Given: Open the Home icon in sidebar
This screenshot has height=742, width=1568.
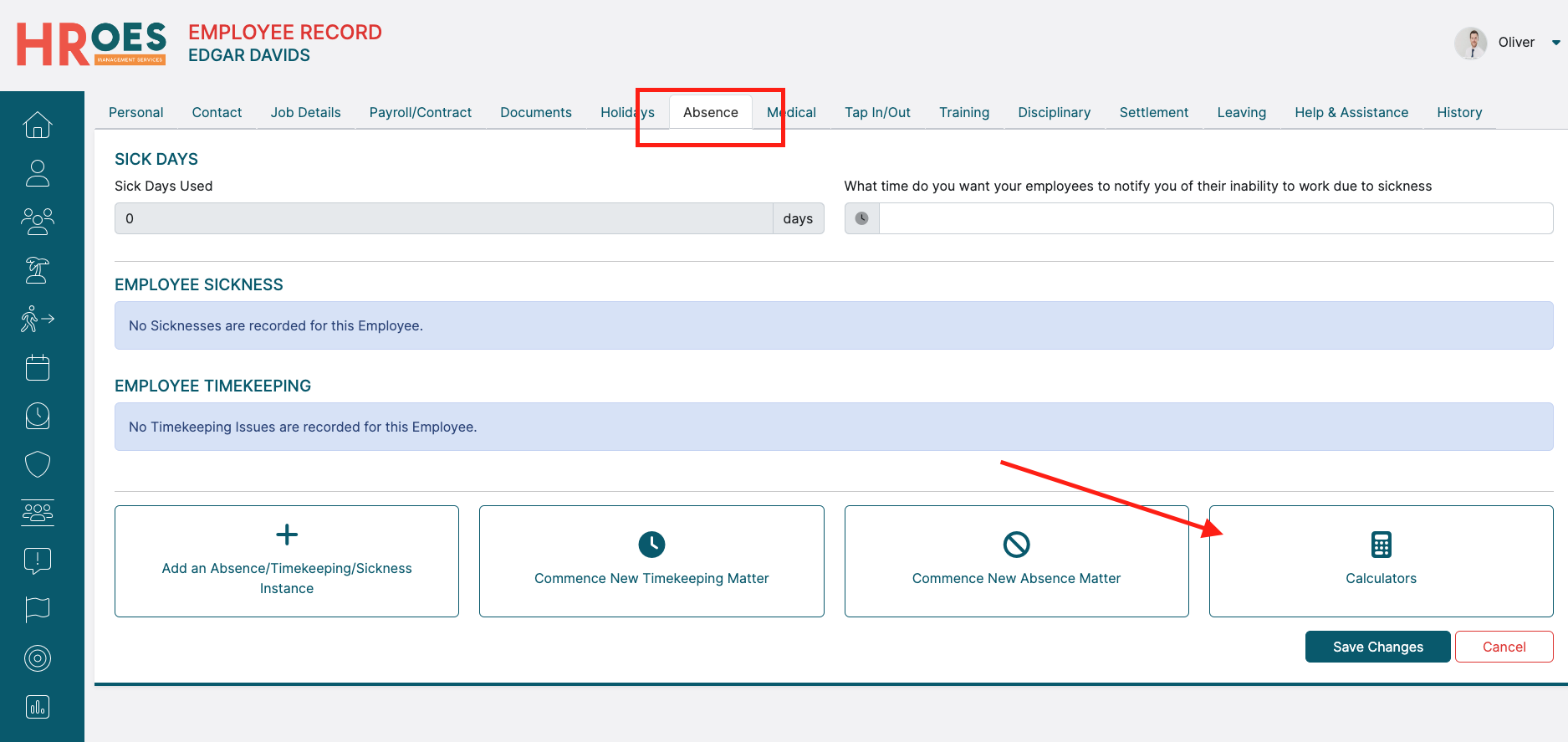Looking at the screenshot, I should (38, 125).
